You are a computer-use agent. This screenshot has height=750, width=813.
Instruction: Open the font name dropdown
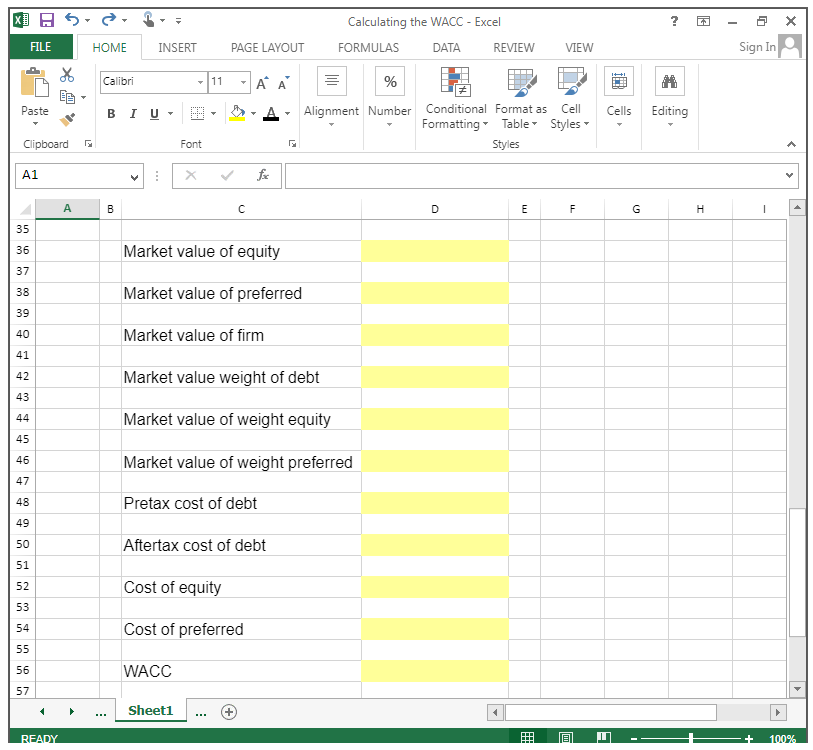coord(200,82)
